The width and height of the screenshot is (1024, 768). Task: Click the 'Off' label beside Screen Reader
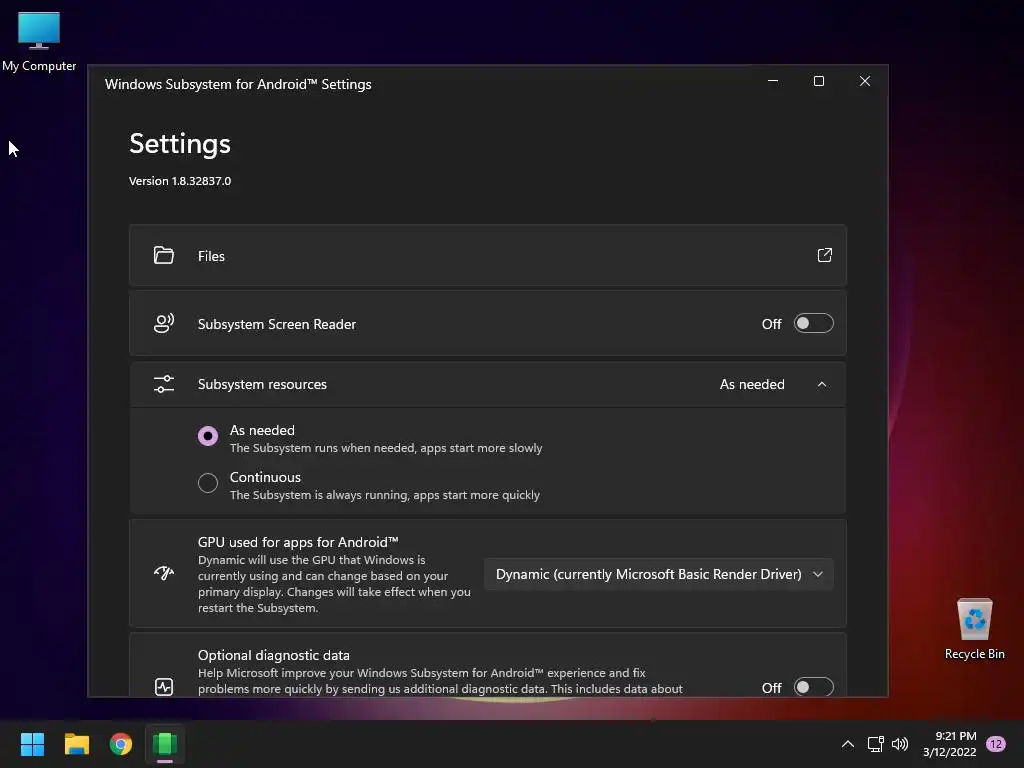771,324
